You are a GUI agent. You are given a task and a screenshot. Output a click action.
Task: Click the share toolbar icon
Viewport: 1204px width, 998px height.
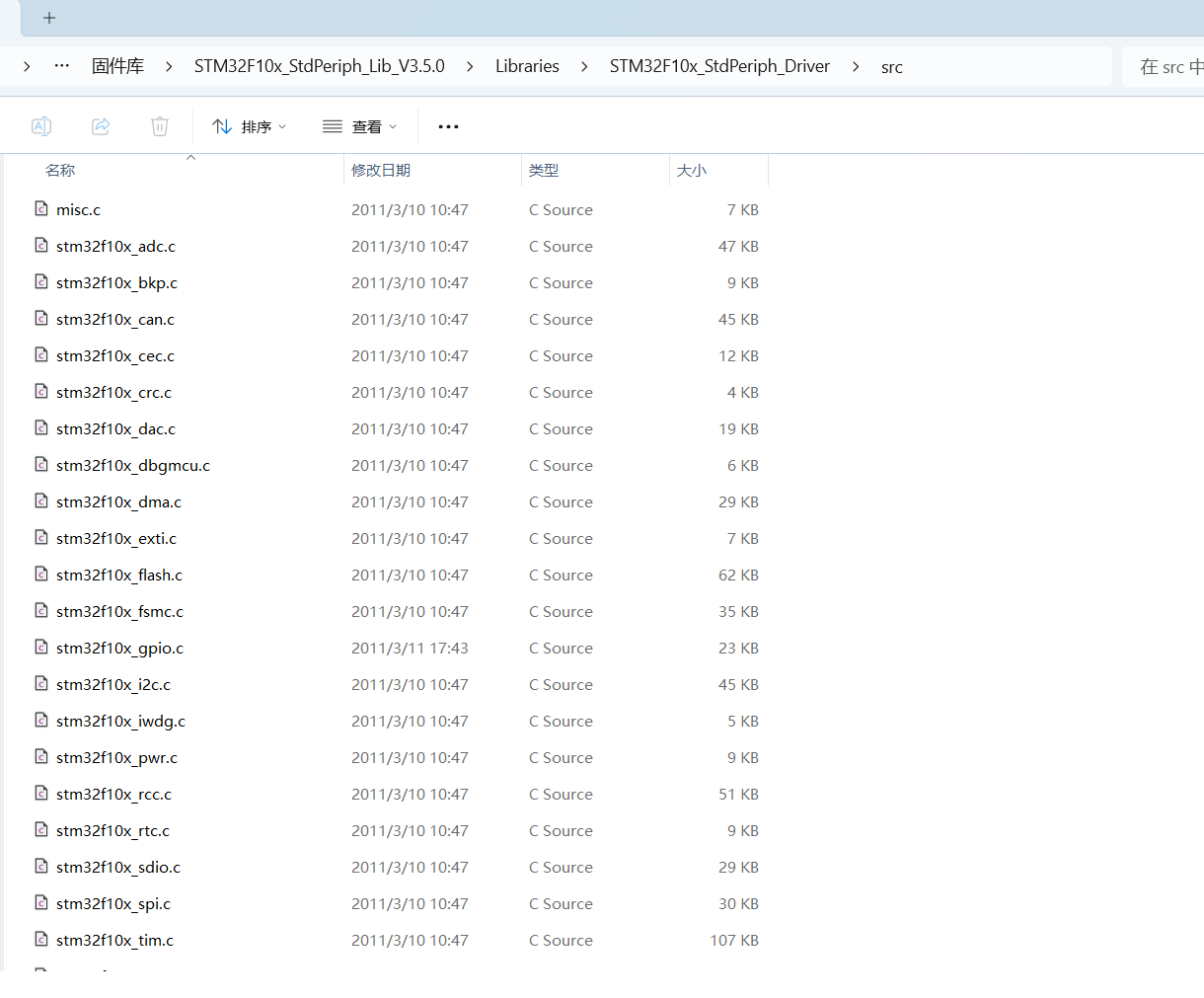click(101, 126)
